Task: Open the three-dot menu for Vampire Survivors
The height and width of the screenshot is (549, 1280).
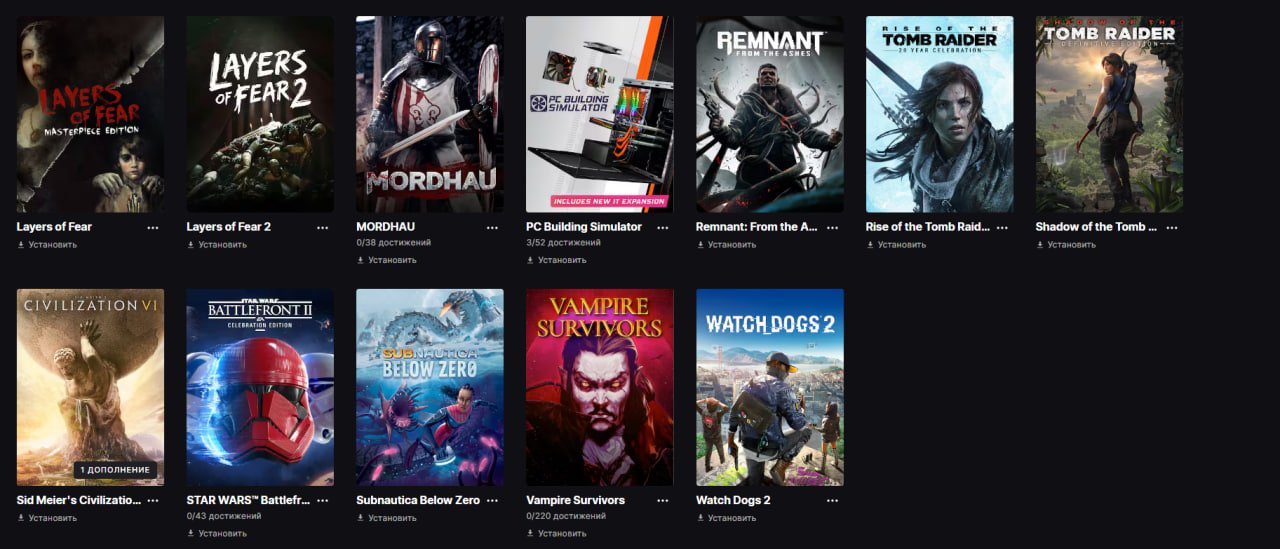Action: point(662,500)
